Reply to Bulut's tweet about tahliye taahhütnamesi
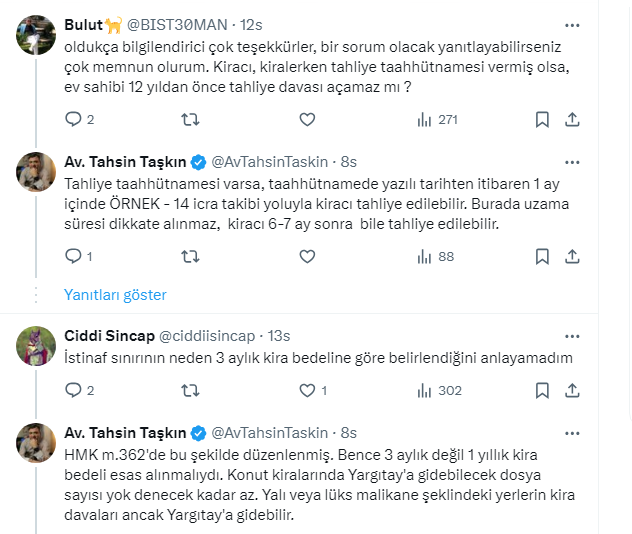The width and height of the screenshot is (632, 534). pos(72,119)
